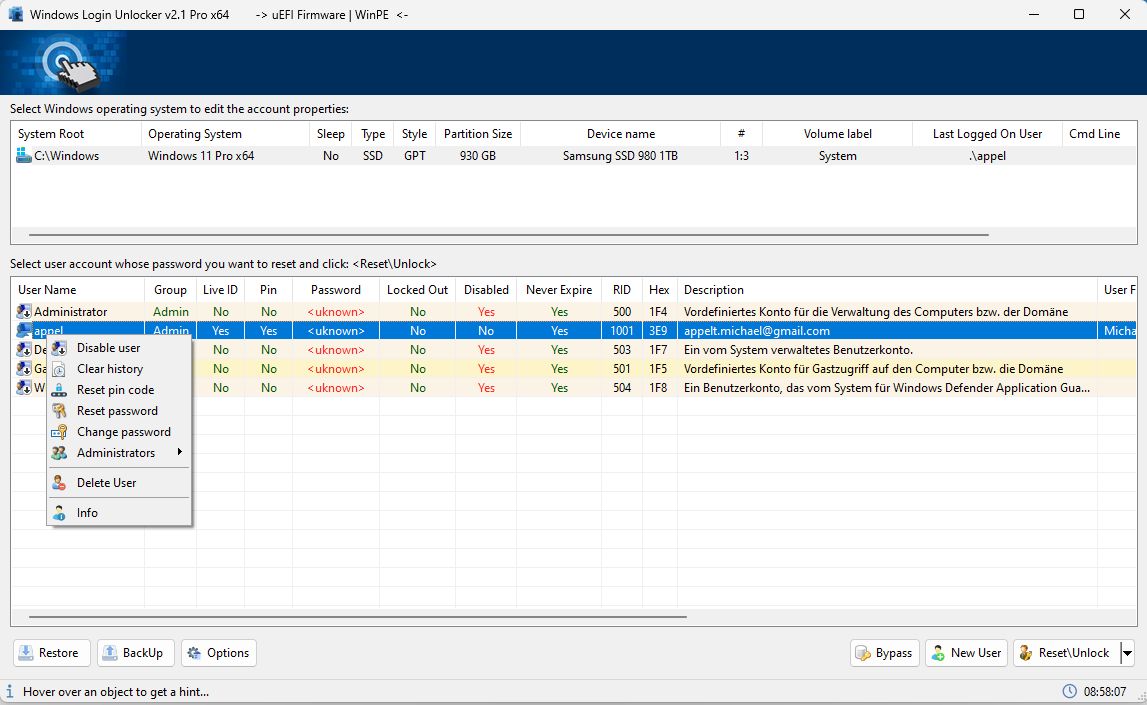Select Reset password menu entry
1147x705 pixels.
pos(117,411)
